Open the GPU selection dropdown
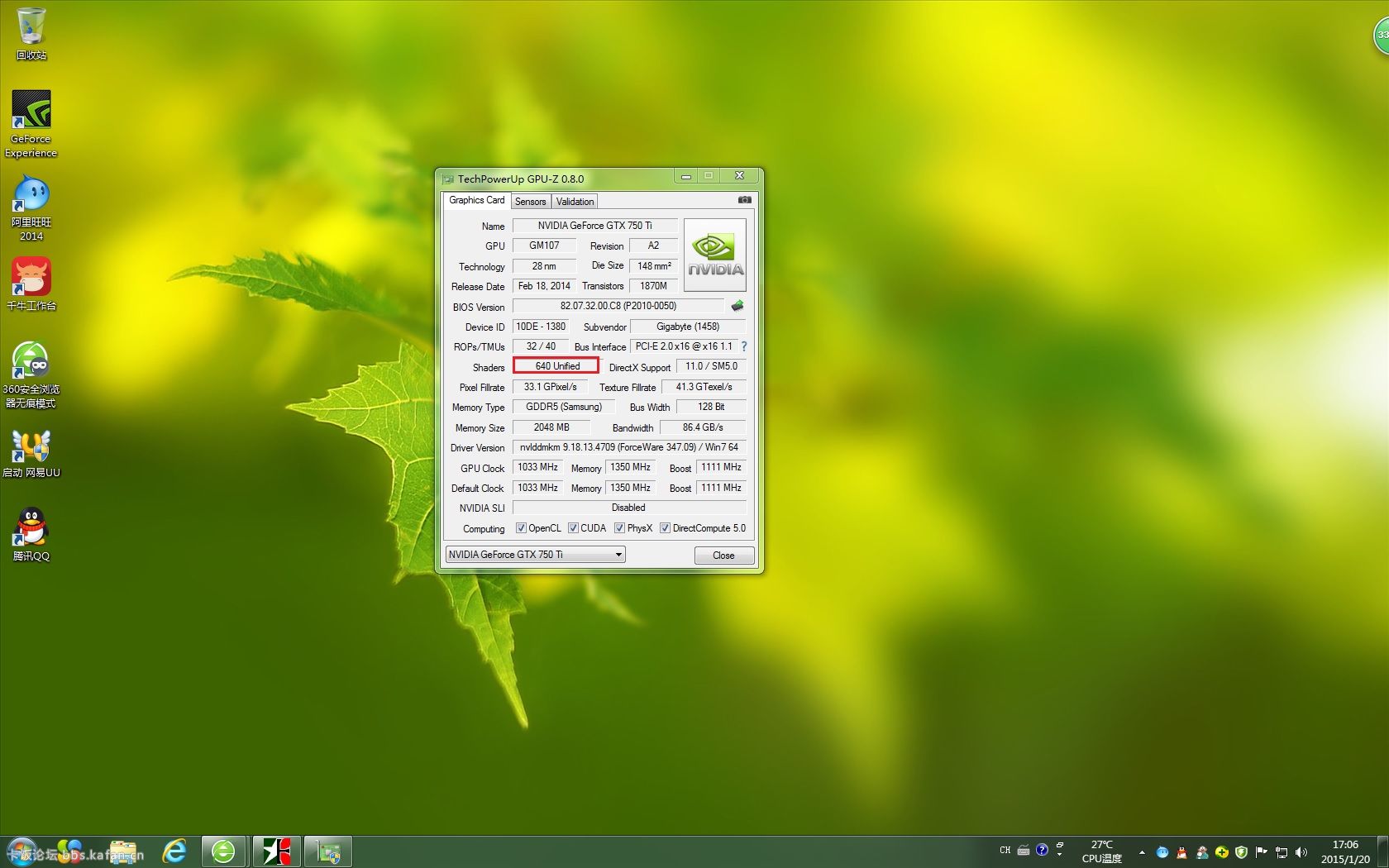This screenshot has width=1389, height=868. click(535, 555)
